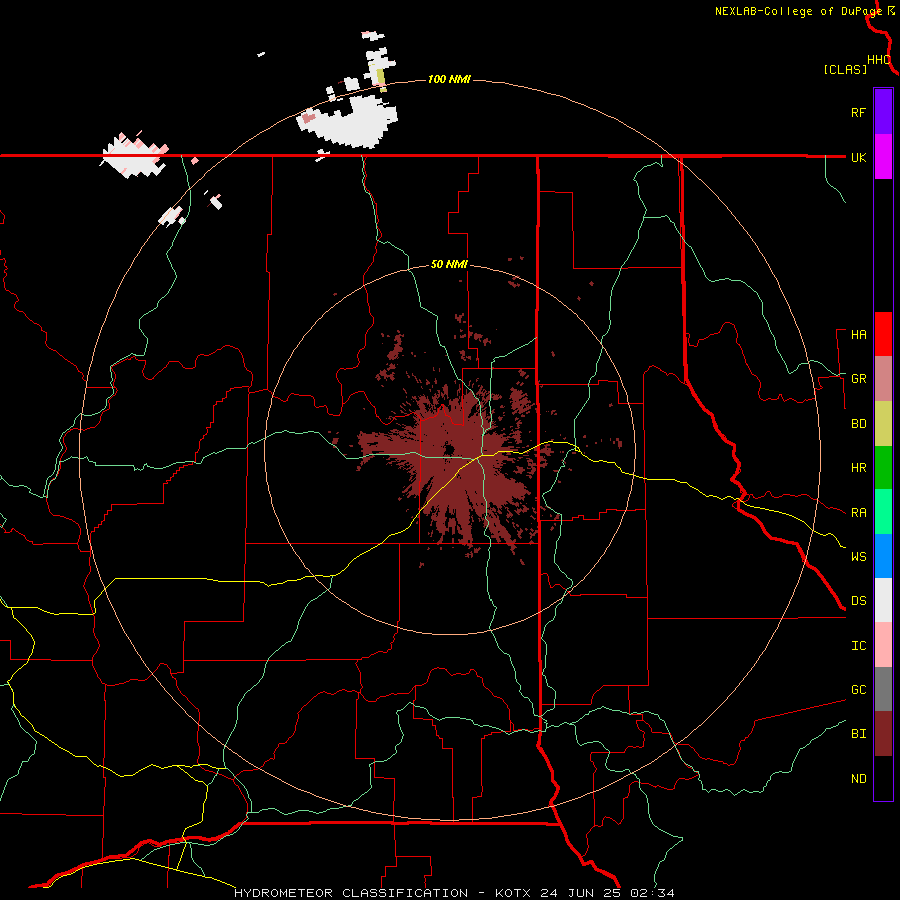Click the IC legend label
Image resolution: width=900 pixels, height=900 pixels.
pos(859,646)
